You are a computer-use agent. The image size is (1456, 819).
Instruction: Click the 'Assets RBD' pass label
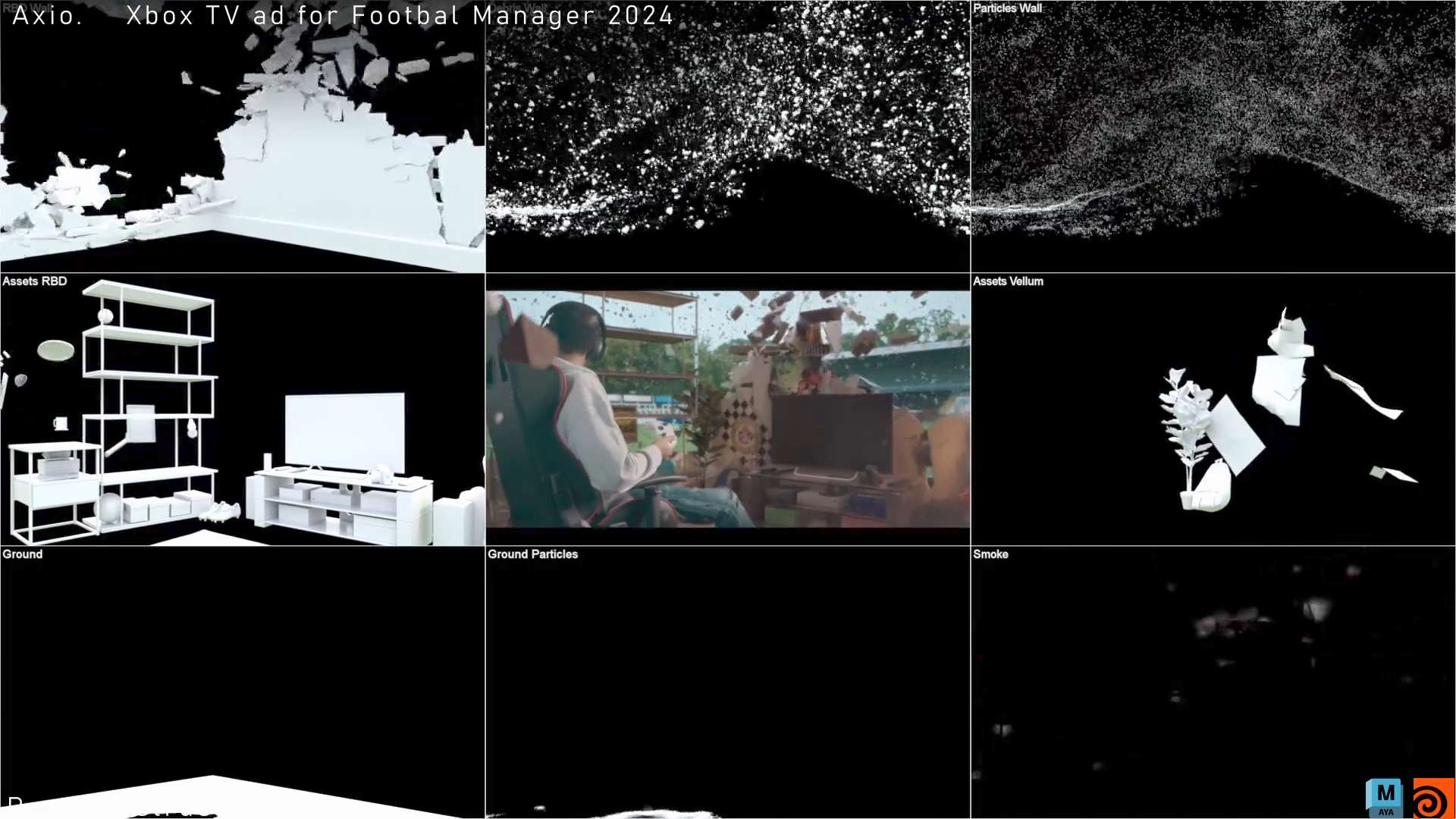35,281
